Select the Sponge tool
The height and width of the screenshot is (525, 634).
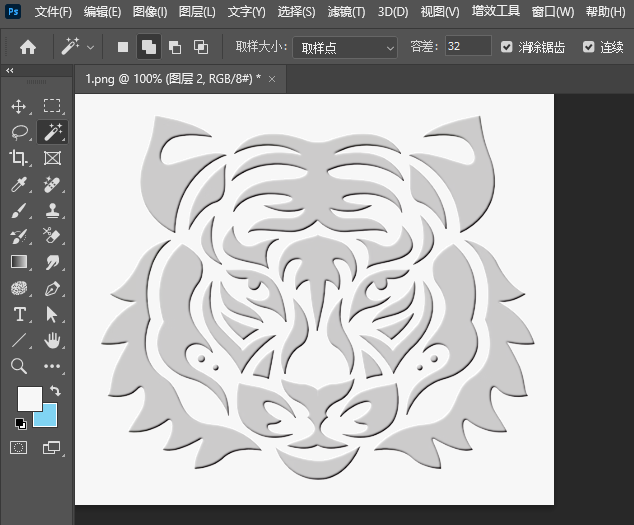19,288
